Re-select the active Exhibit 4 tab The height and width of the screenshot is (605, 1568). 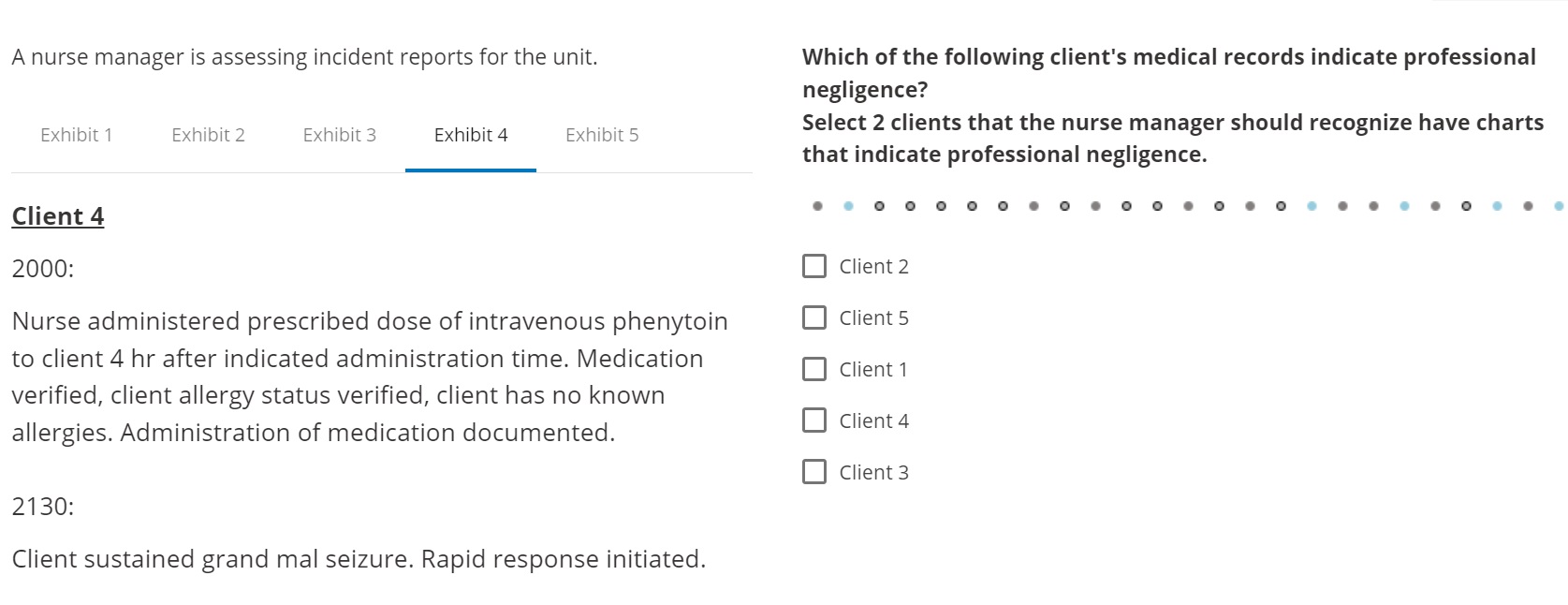point(470,136)
